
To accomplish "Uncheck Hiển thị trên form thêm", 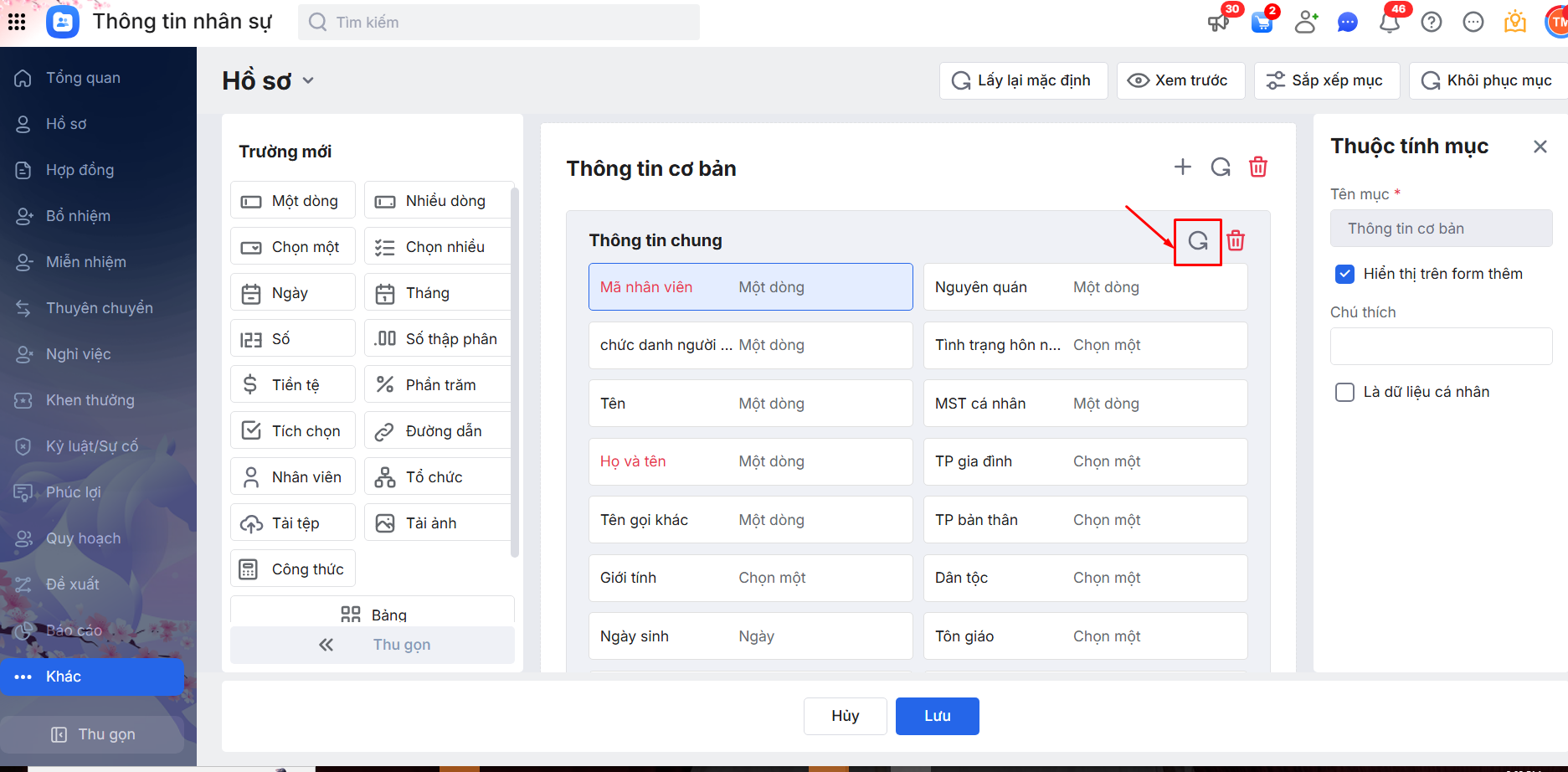I will pyautogui.click(x=1344, y=274).
